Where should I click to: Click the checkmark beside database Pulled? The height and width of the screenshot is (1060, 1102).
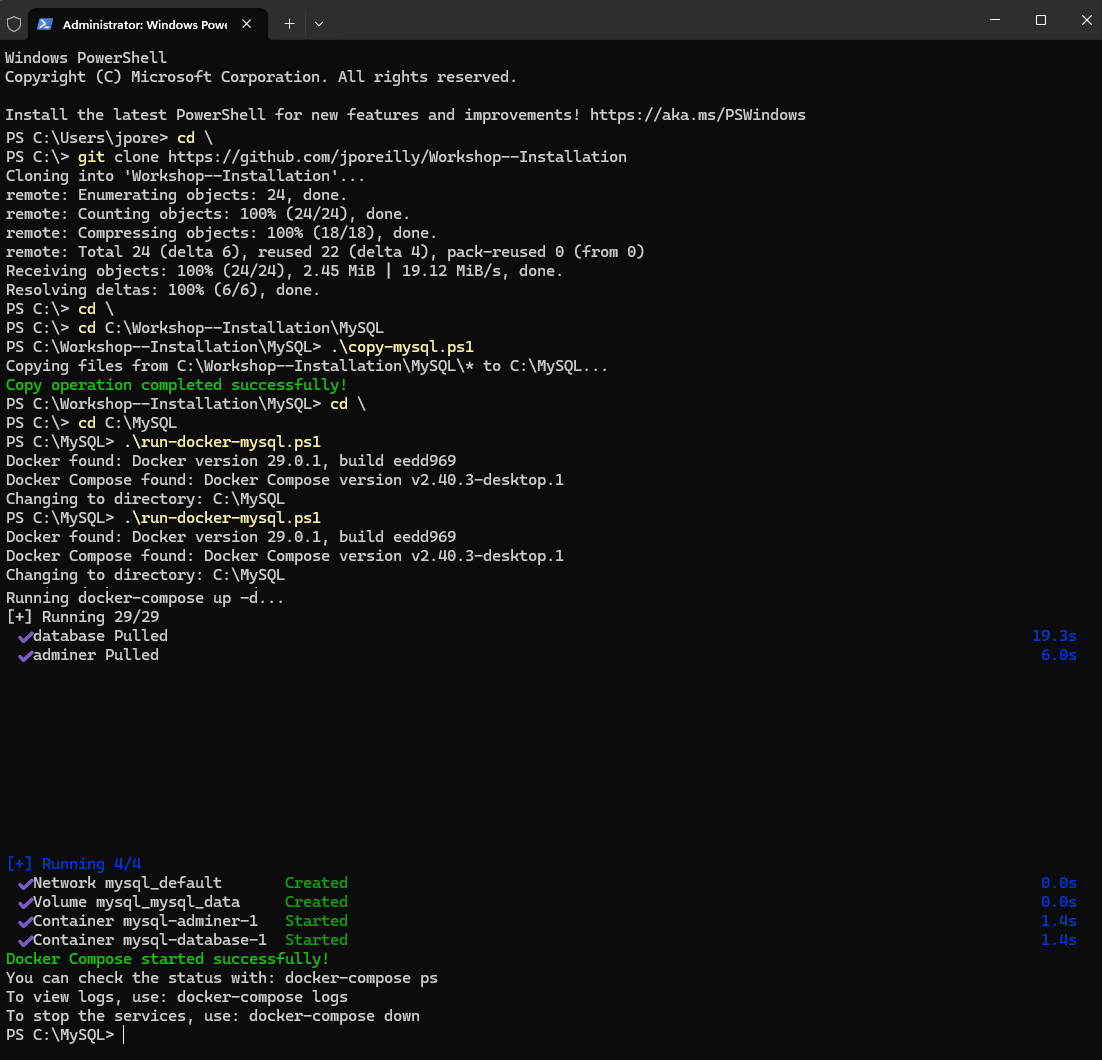coord(25,636)
